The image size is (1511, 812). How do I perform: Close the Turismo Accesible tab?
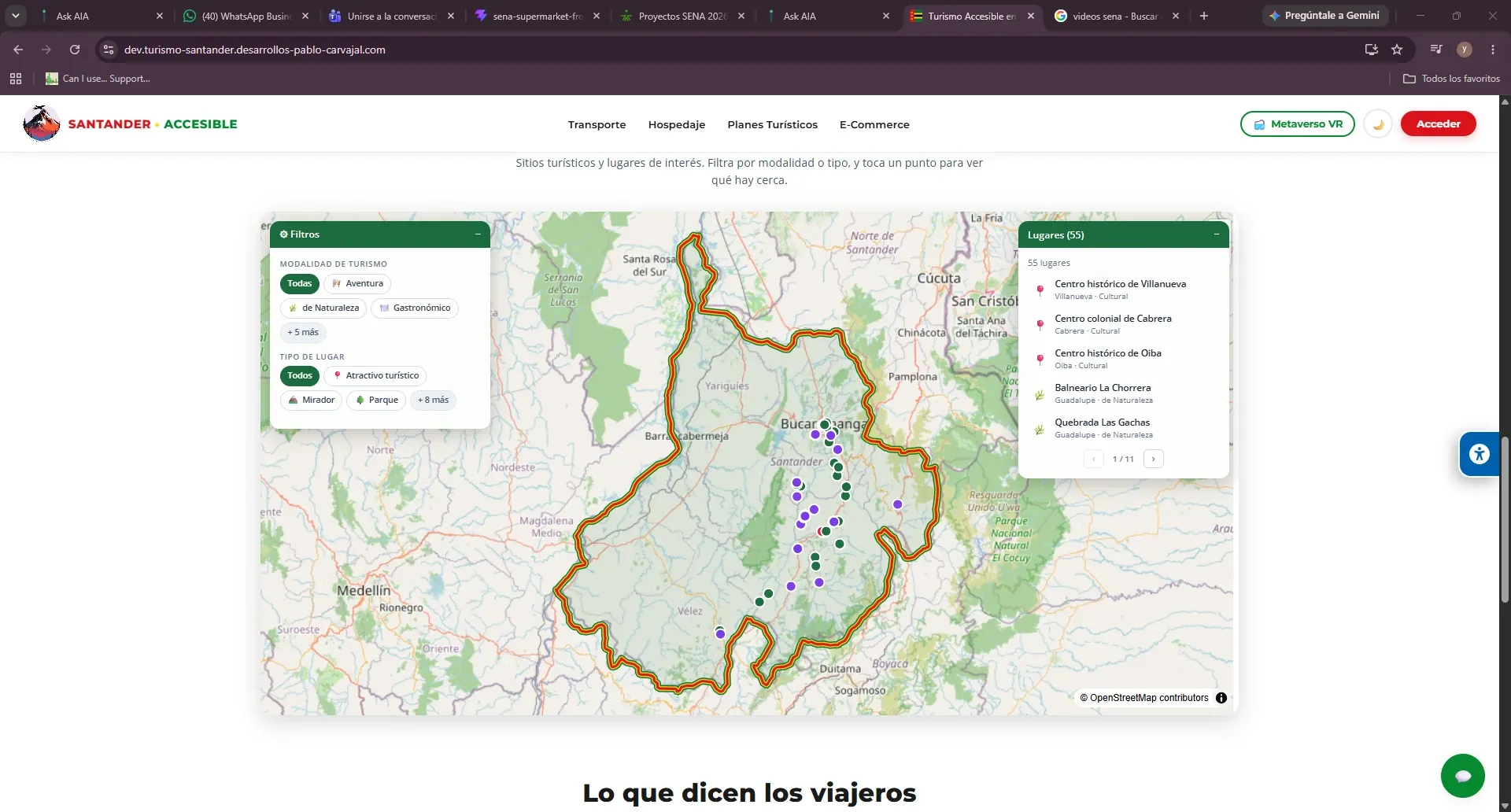click(1031, 16)
